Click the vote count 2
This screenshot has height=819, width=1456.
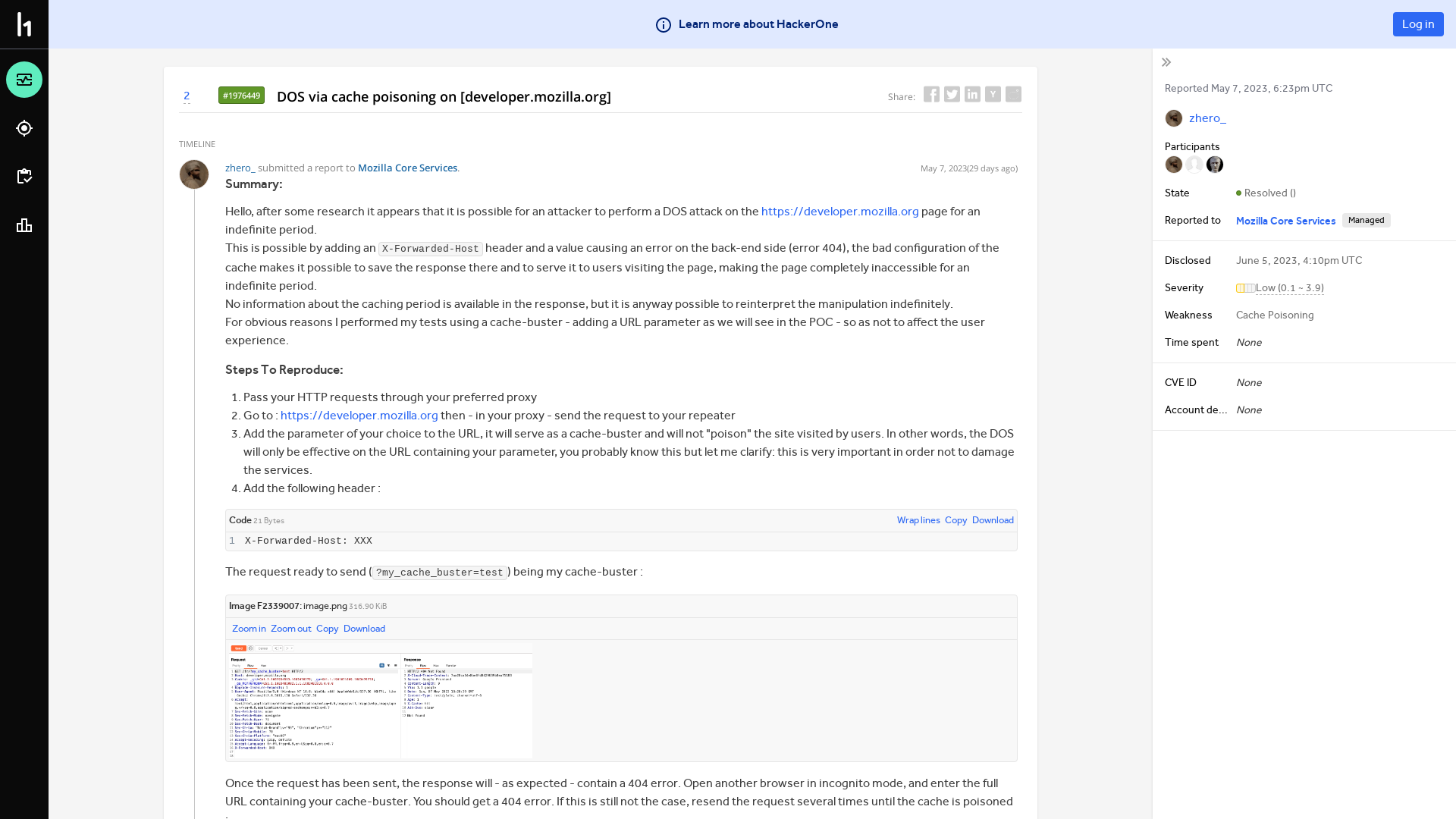point(187,96)
